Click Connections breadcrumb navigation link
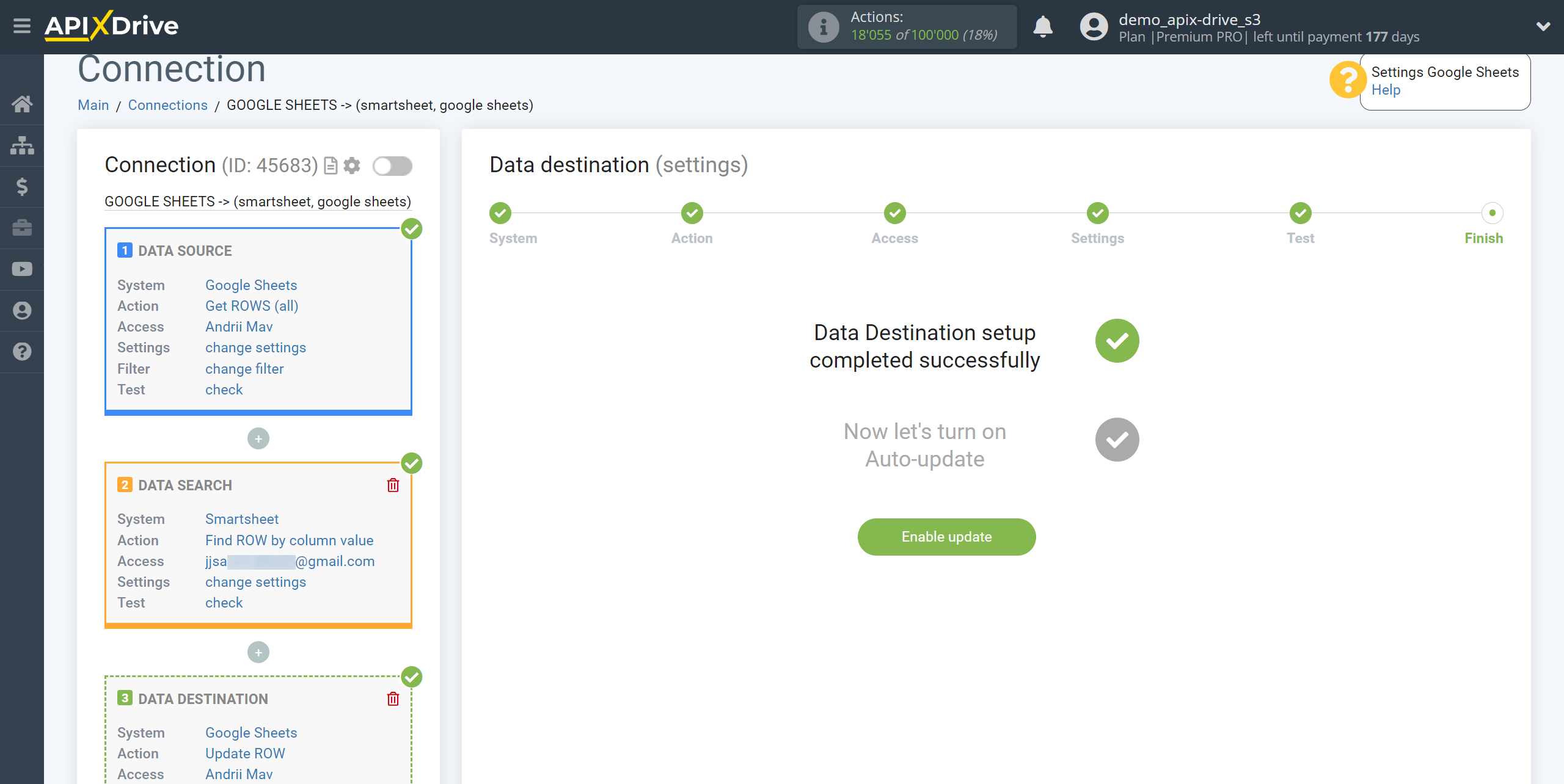This screenshot has height=784, width=1564. click(x=165, y=105)
